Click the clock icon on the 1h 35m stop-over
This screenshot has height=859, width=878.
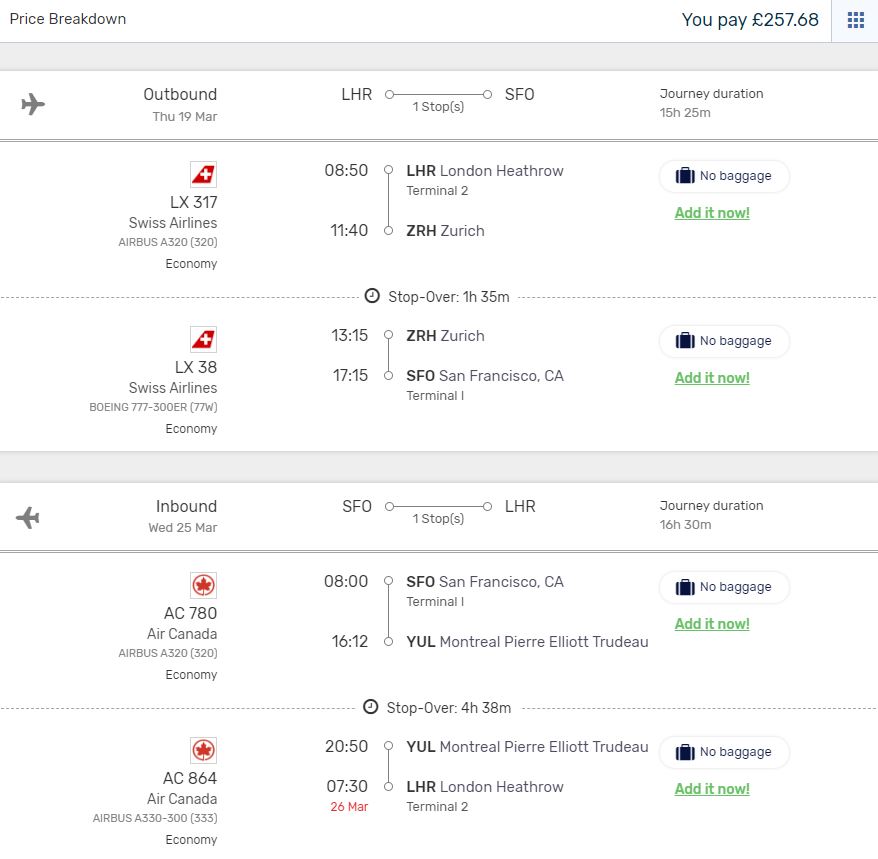(x=372, y=296)
